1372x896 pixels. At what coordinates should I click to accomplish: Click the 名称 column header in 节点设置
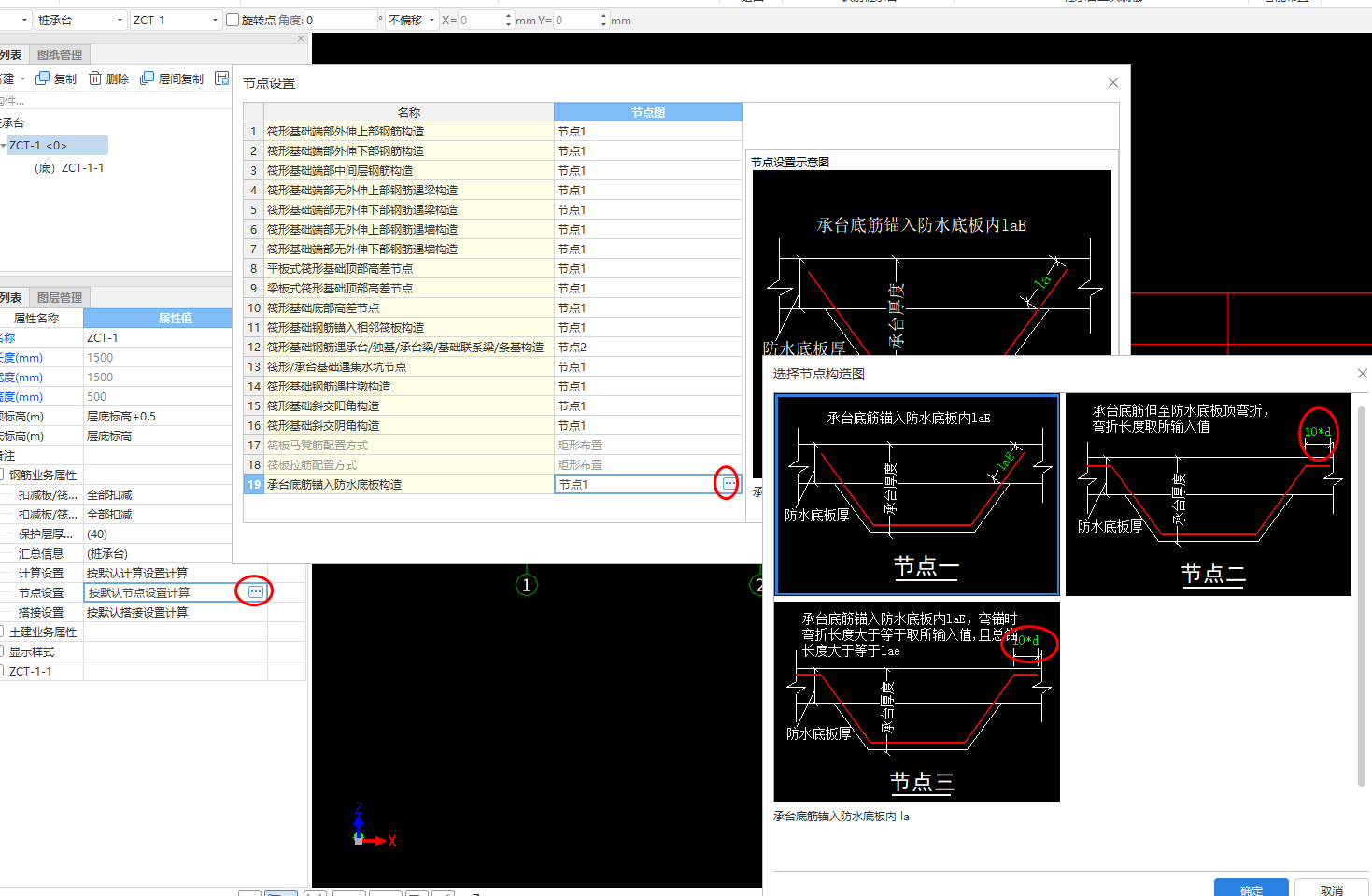[409, 112]
